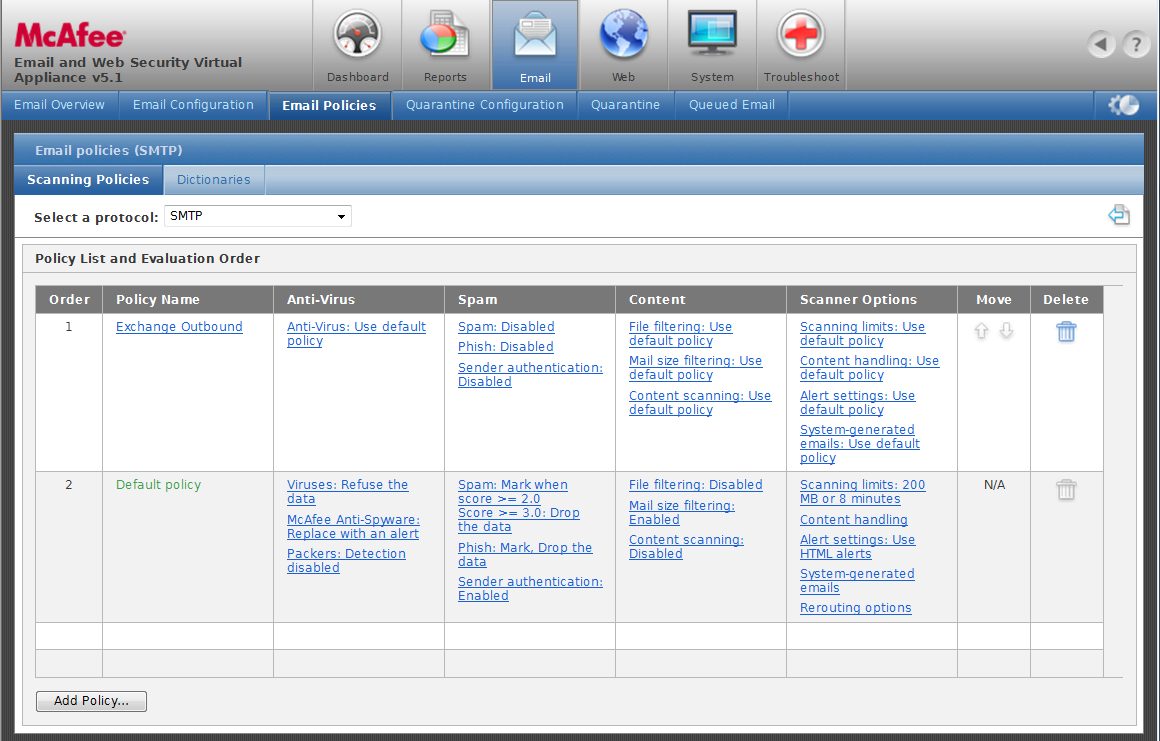Open Spam: Mark when score >= 2.0

tap(512, 492)
